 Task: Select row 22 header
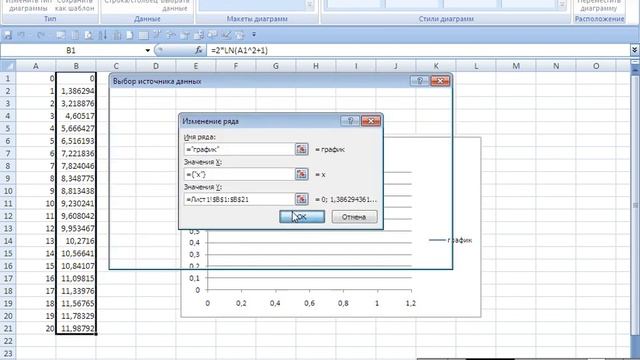[x=8, y=341]
